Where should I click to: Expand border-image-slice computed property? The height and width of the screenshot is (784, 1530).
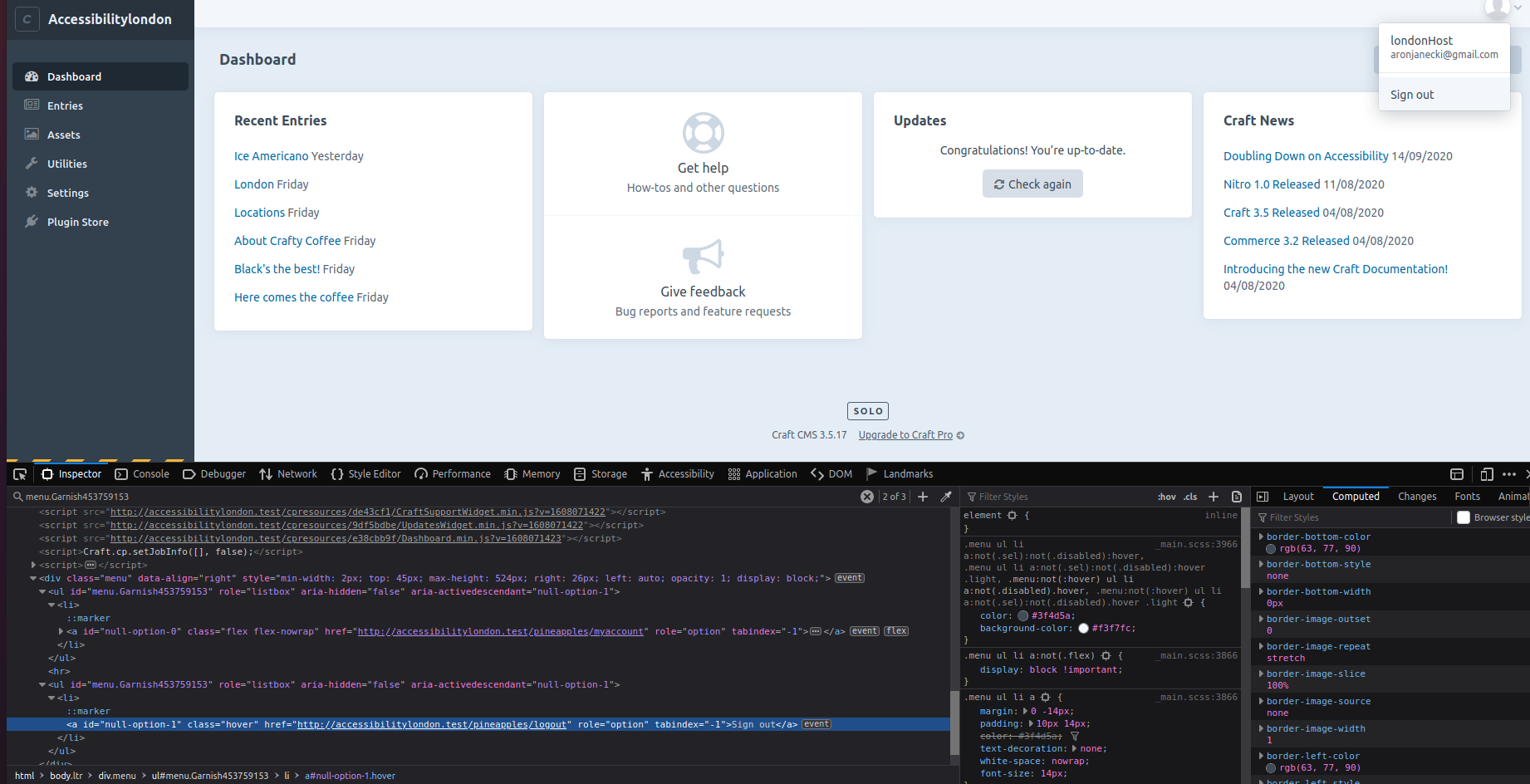(1261, 674)
